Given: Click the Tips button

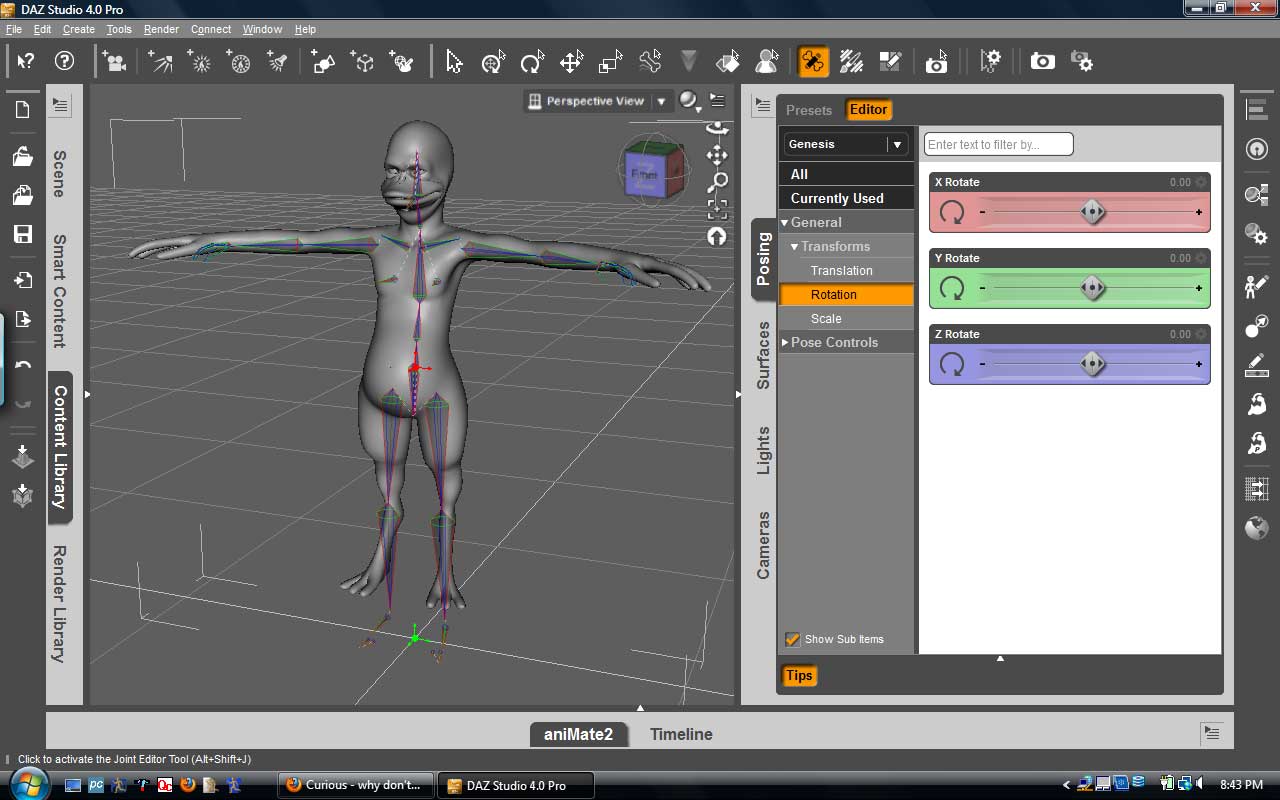Looking at the screenshot, I should pos(799,675).
